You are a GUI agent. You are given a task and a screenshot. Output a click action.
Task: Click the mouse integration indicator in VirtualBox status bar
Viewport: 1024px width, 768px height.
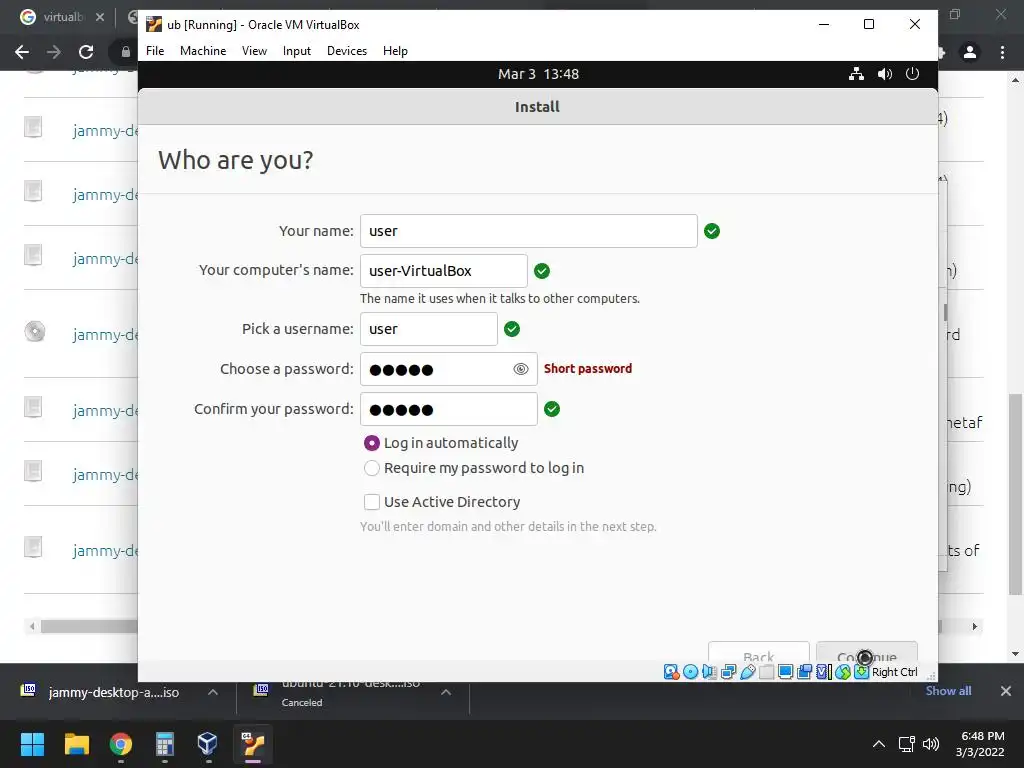point(842,672)
